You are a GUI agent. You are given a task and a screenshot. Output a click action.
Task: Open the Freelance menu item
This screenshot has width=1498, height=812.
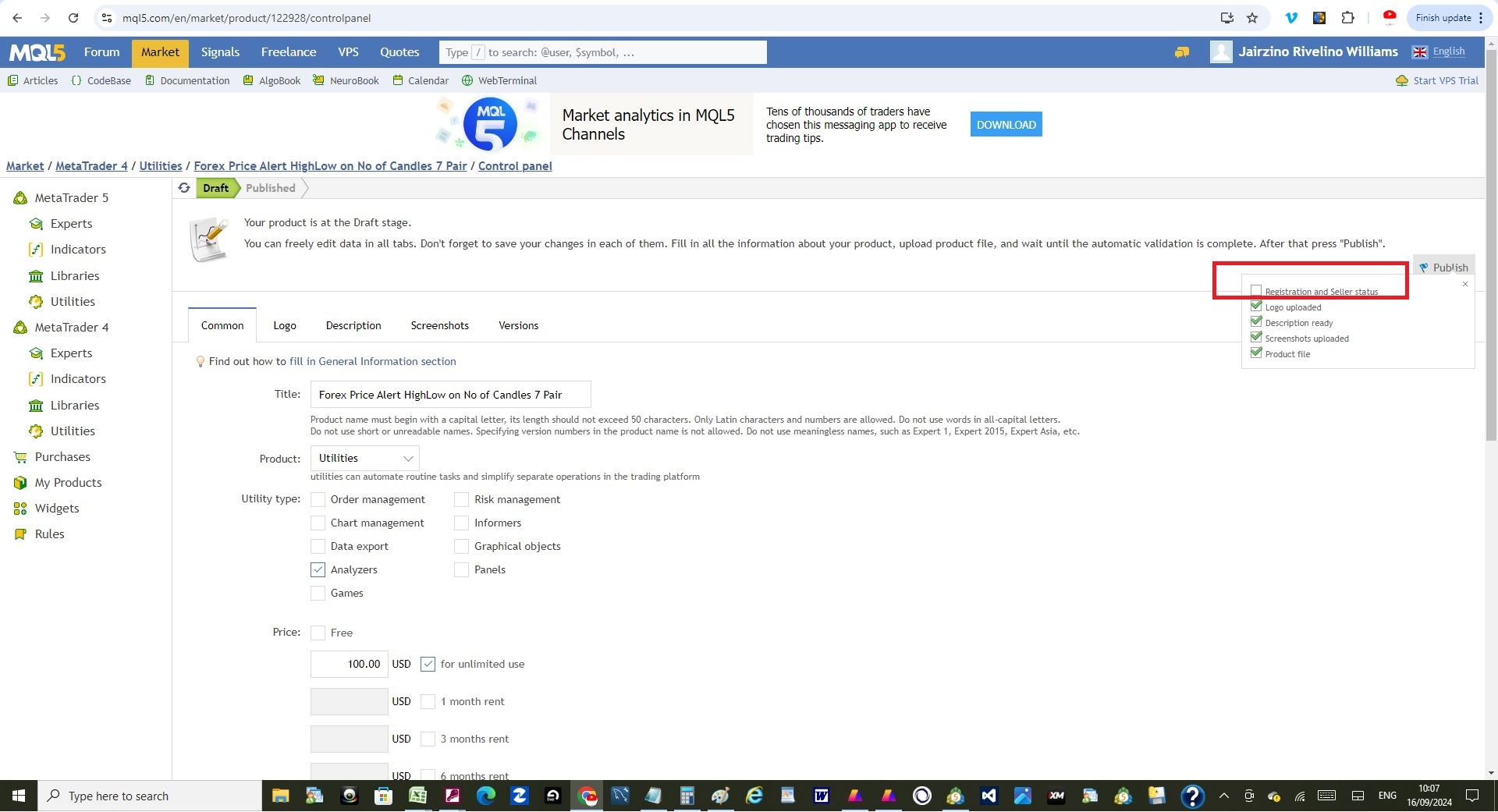point(289,52)
